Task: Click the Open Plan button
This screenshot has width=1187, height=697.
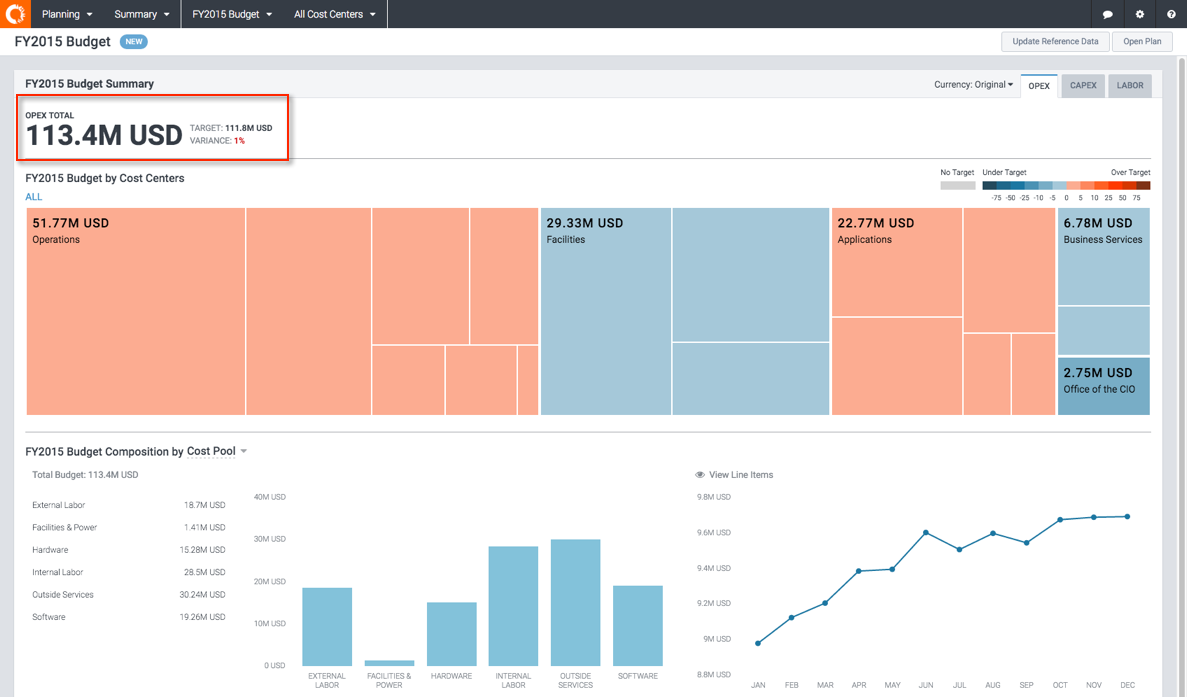Action: point(1142,42)
